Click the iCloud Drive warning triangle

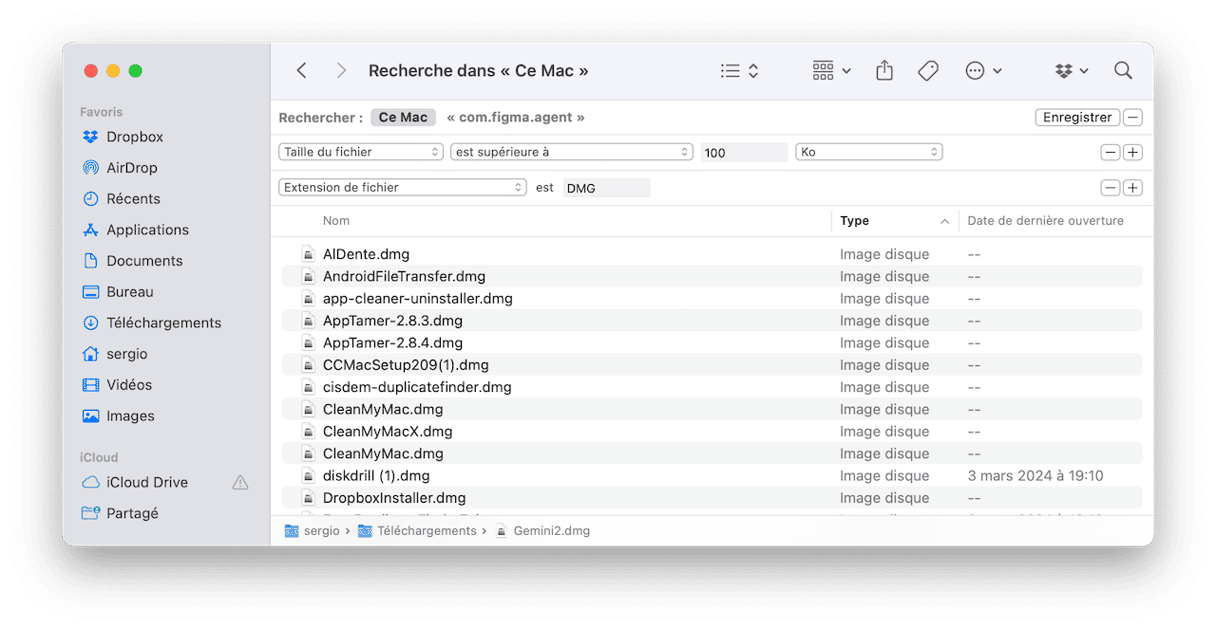pyautogui.click(x=240, y=482)
